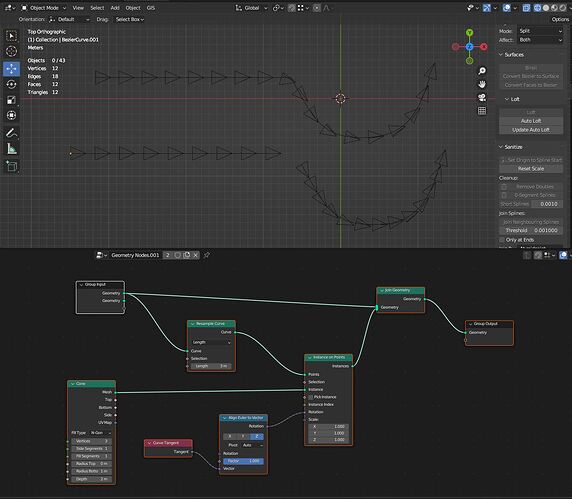Activate the Annotate pencil tool
Viewport: 572px width, 499px height.
[x=11, y=133]
